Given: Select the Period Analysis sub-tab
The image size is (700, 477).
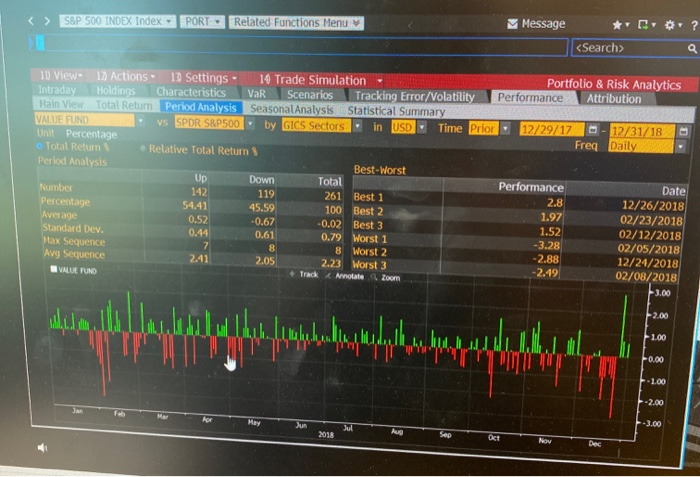Looking at the screenshot, I should (200, 107).
